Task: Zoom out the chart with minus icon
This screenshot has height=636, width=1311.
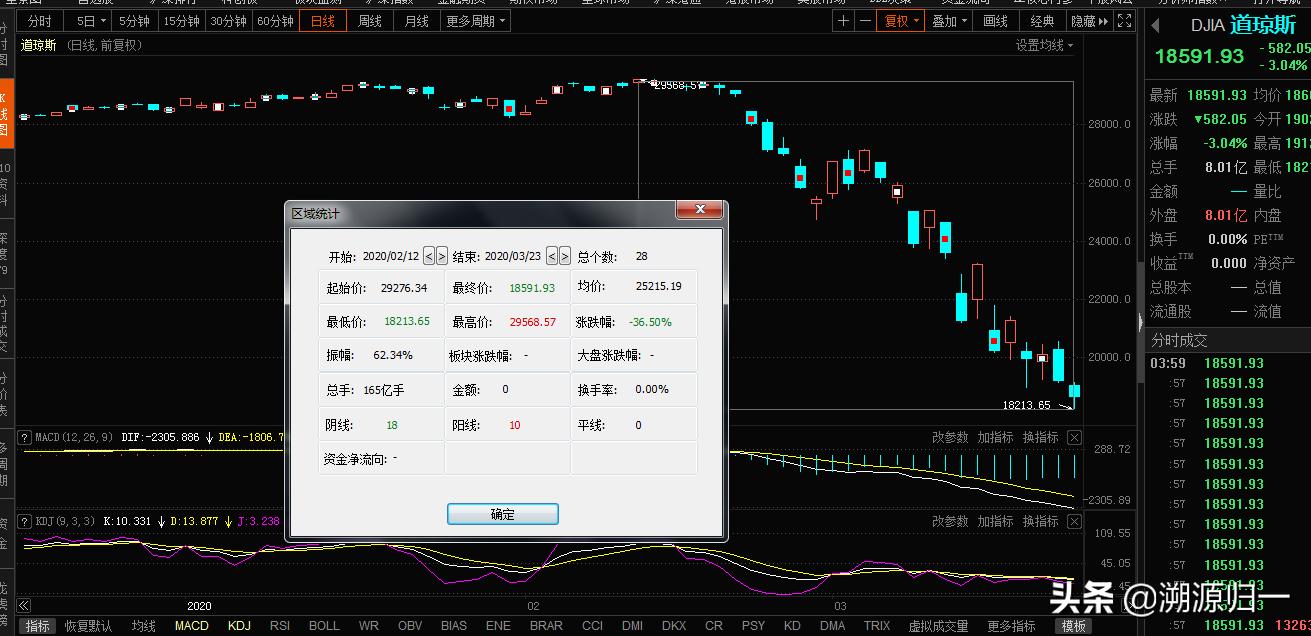Action: pyautogui.click(x=864, y=21)
